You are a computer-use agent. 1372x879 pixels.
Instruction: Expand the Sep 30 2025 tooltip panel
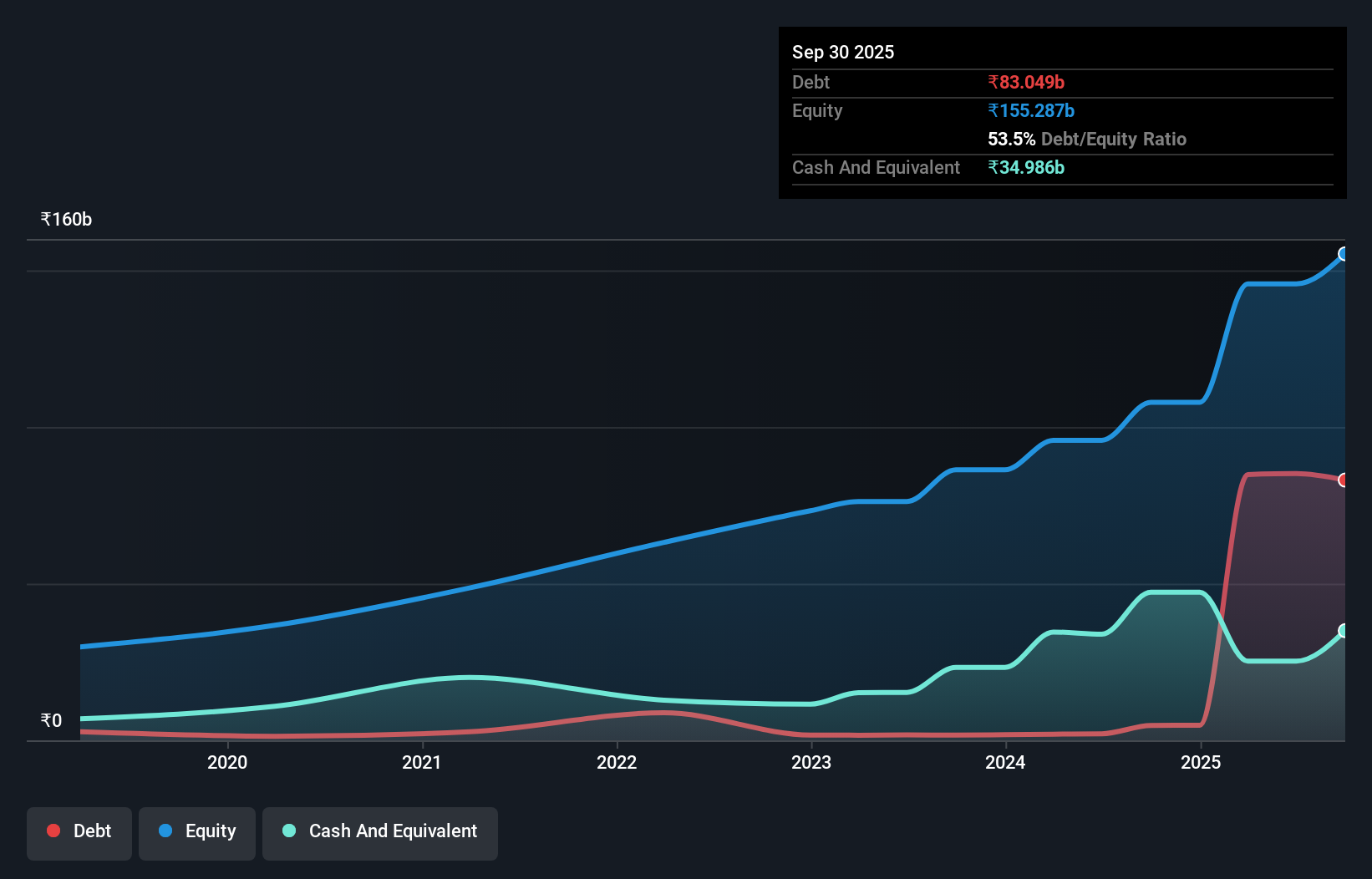[x=843, y=52]
